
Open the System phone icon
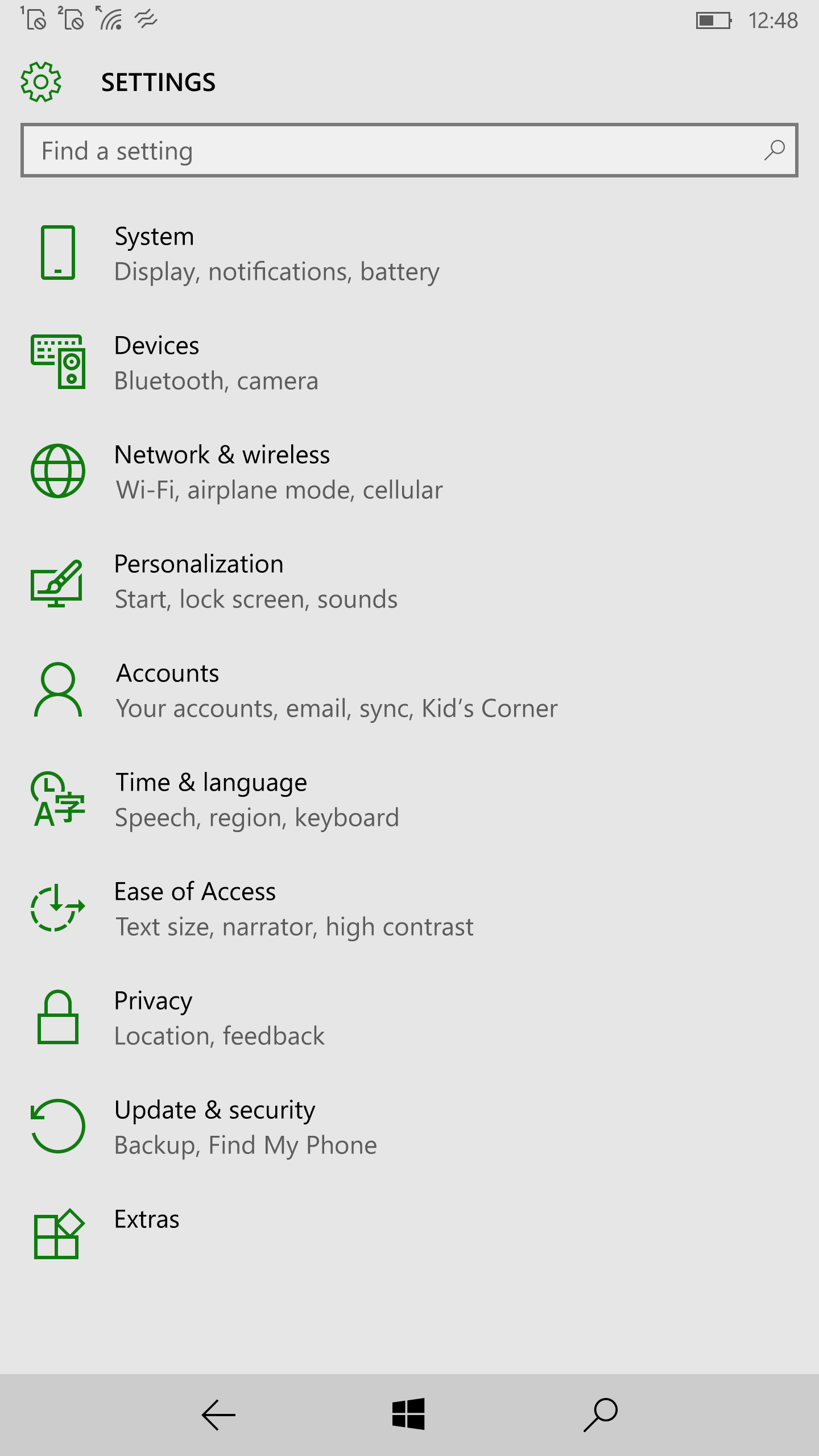tap(58, 253)
